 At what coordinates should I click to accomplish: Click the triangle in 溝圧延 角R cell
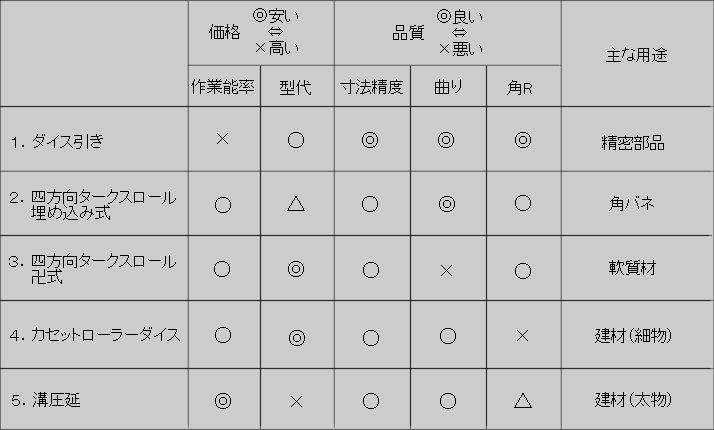(522, 400)
